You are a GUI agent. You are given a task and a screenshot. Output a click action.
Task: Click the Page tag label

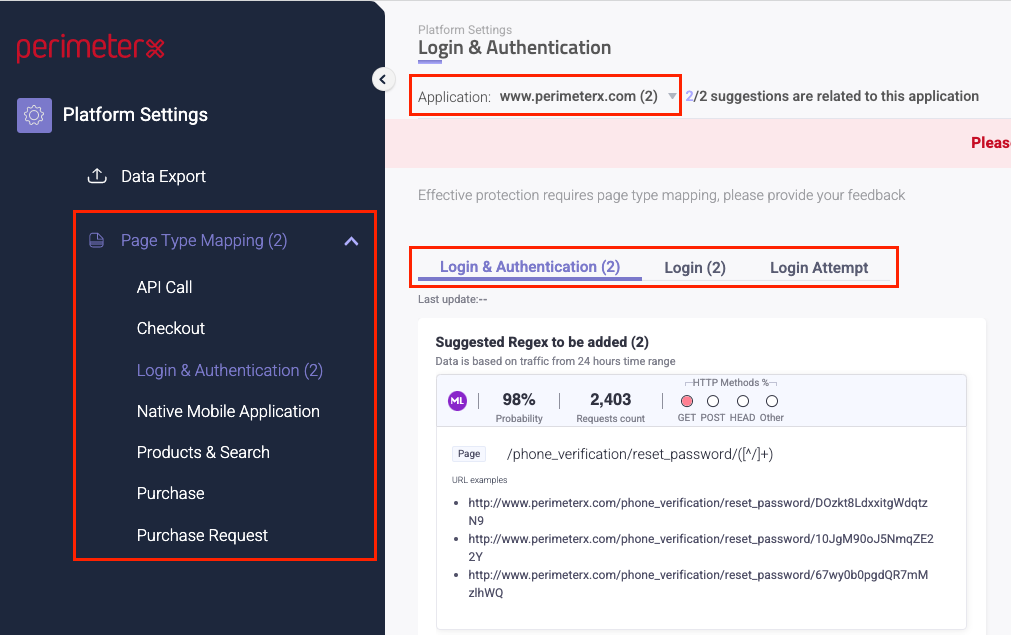[469, 454]
